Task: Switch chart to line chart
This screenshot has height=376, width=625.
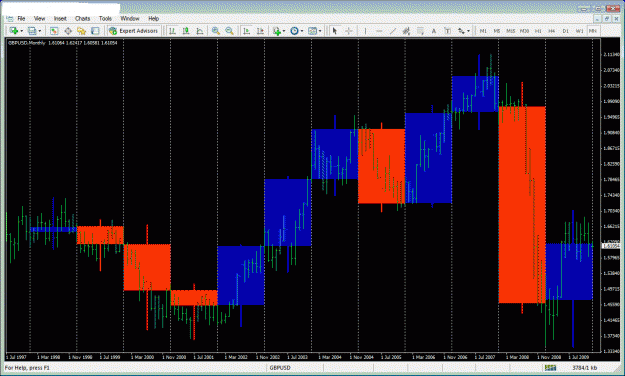Action: pyautogui.click(x=200, y=31)
